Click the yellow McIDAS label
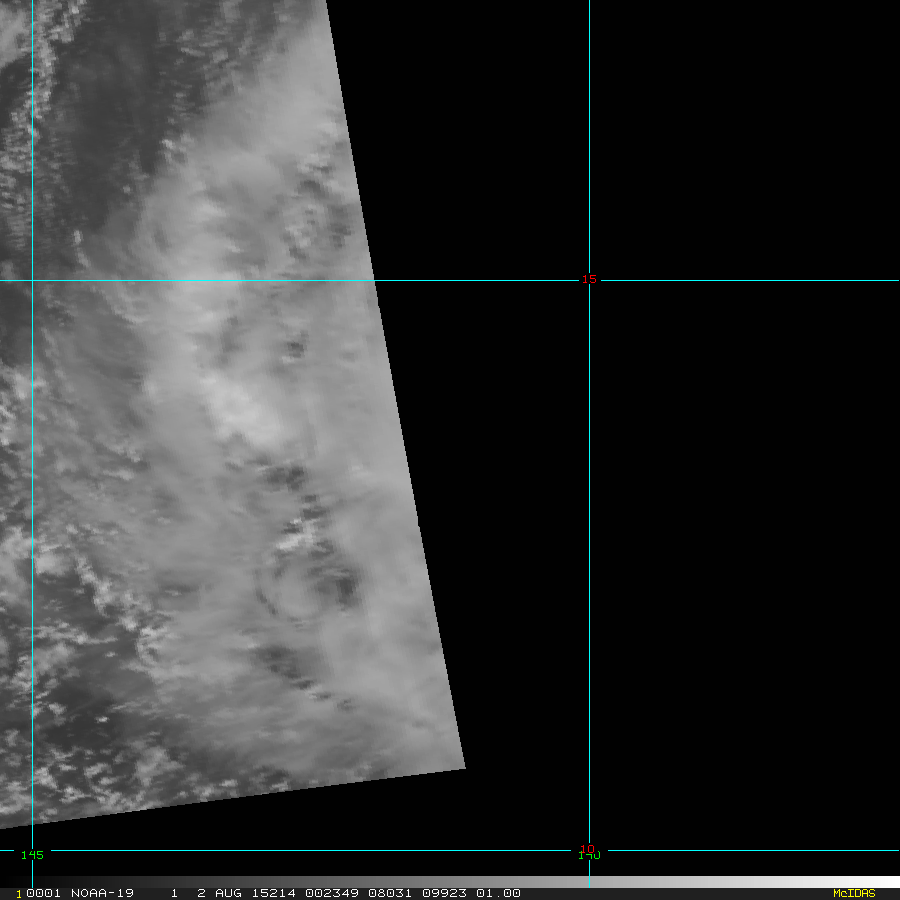The height and width of the screenshot is (900, 900). tap(853, 893)
